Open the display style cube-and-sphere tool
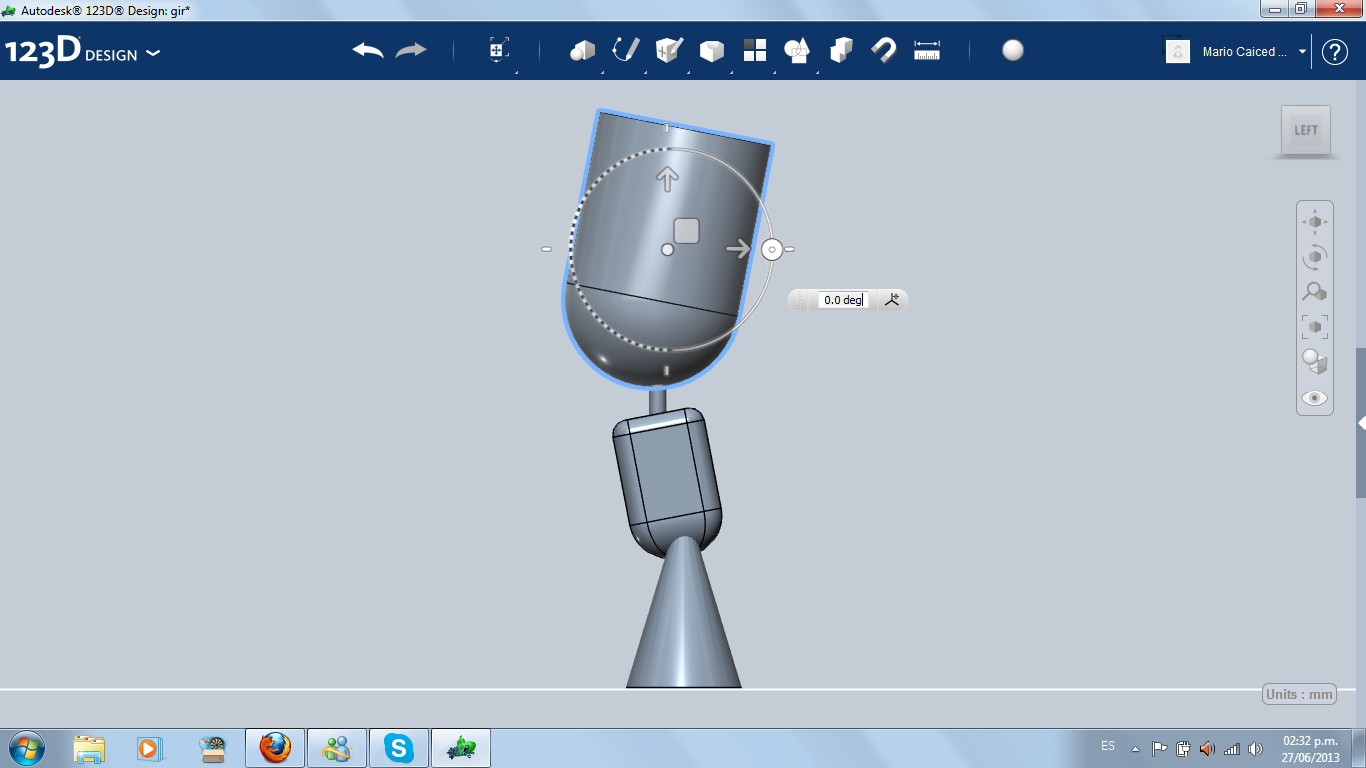Screen dimensions: 1366x768 [x=1314, y=362]
